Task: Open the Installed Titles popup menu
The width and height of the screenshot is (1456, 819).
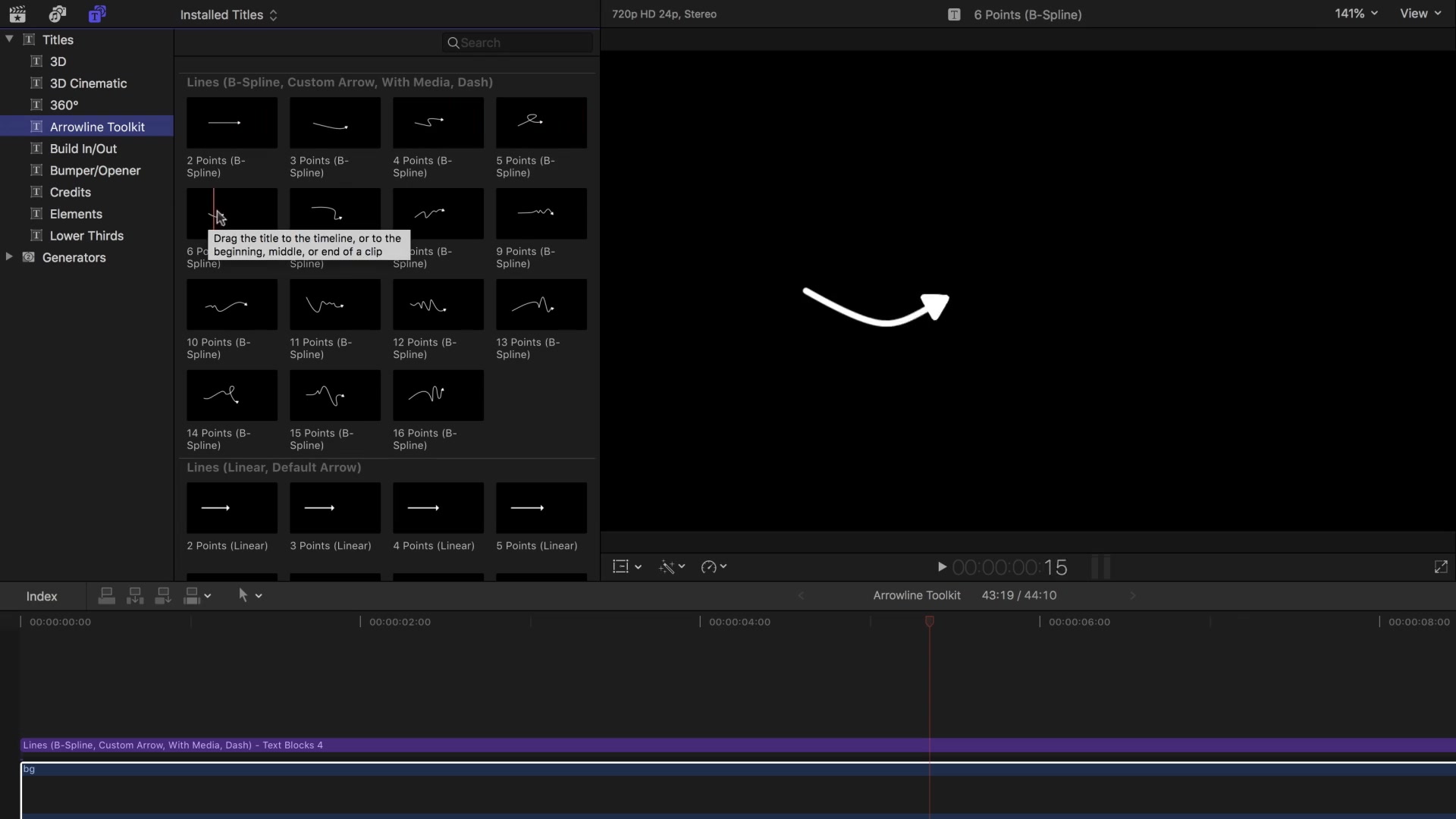Action: (228, 14)
